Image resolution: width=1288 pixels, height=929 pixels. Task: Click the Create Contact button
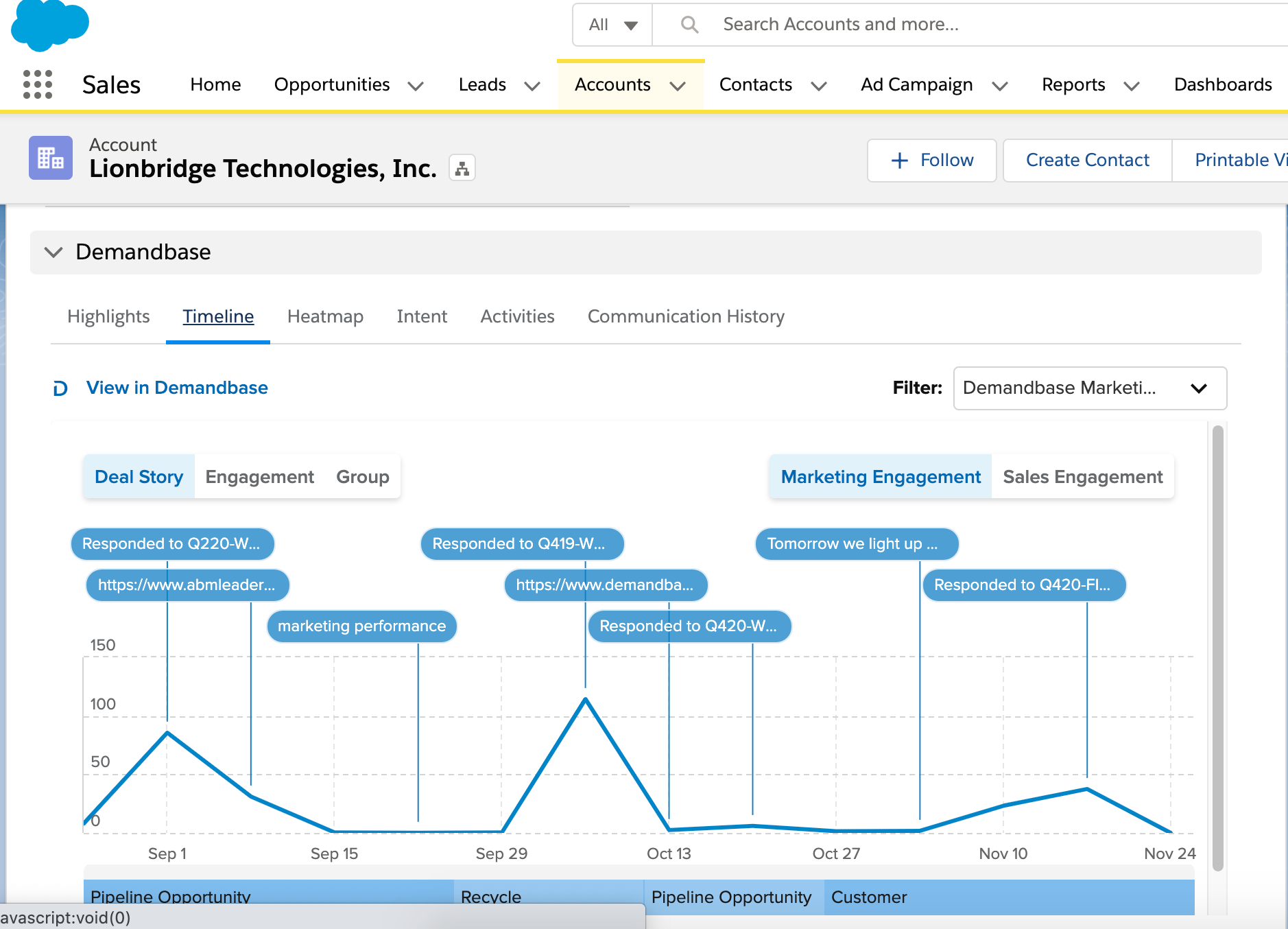pos(1087,161)
